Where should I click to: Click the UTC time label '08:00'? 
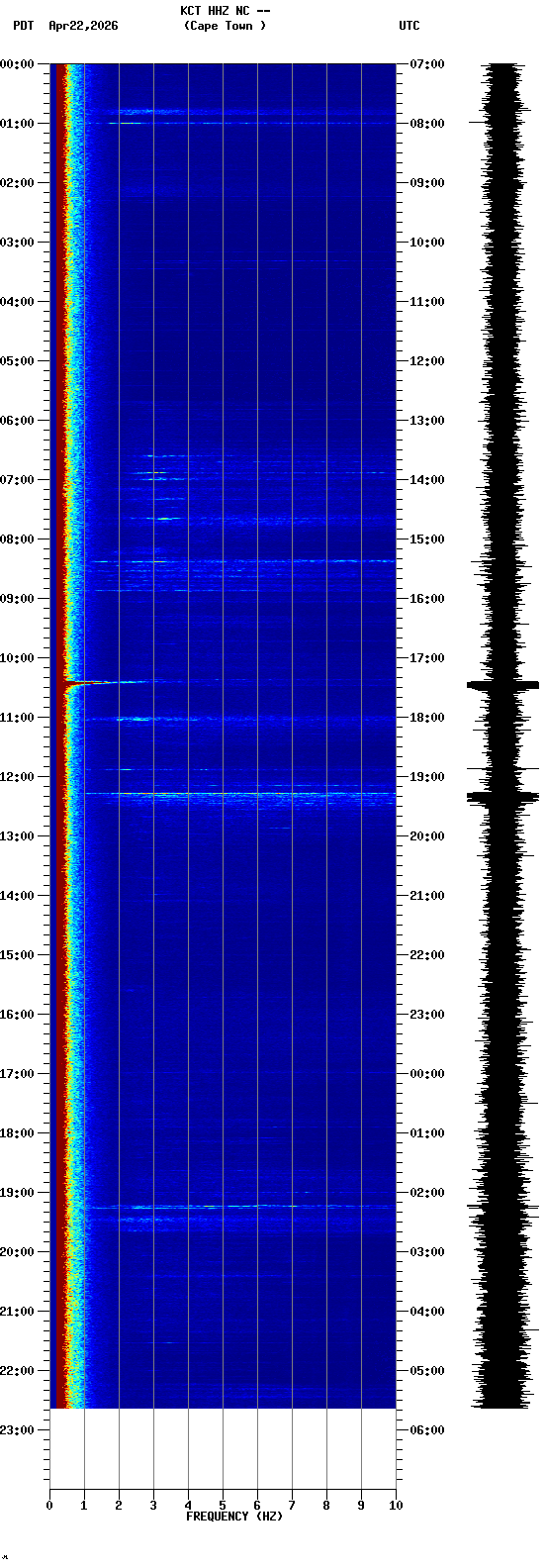coord(427,124)
